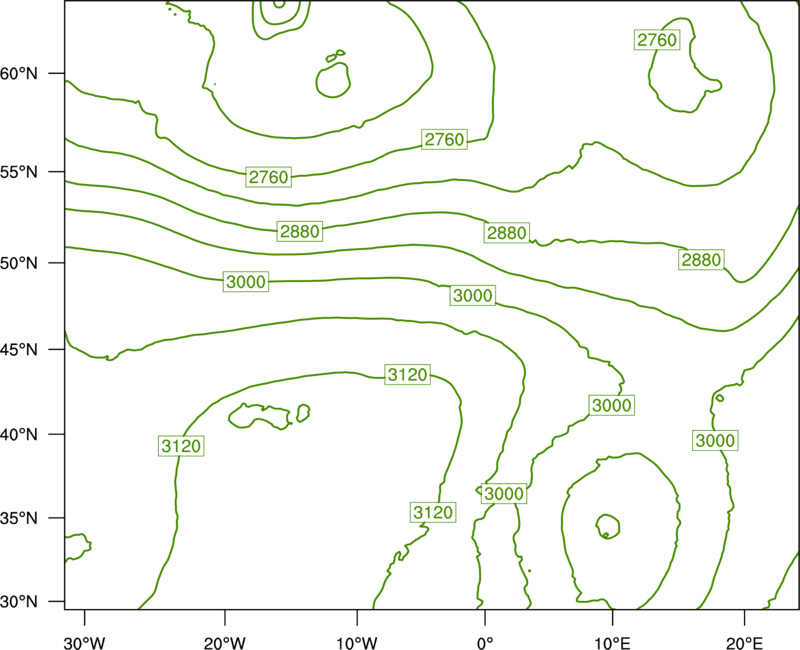Click the 3000 contour label closest to 50°N tick
The height and width of the screenshot is (650, 800).
(x=246, y=282)
